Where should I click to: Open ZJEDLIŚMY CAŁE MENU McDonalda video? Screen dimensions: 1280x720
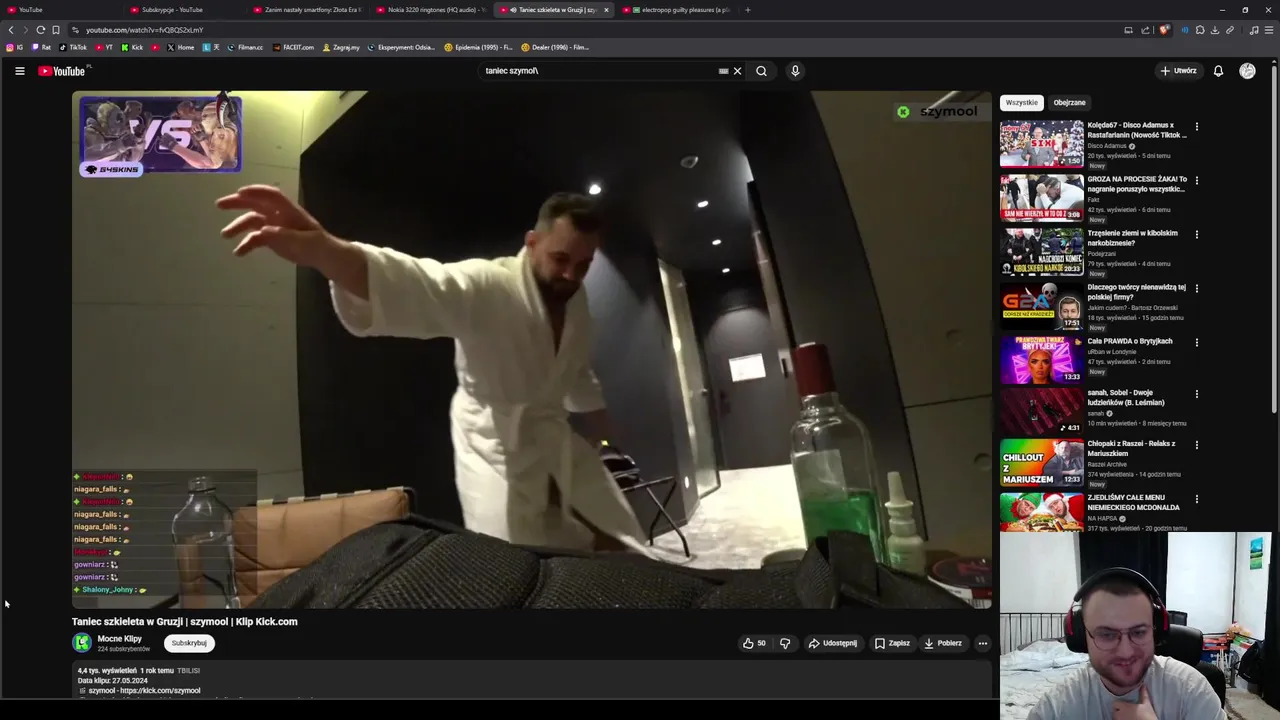tap(1041, 512)
